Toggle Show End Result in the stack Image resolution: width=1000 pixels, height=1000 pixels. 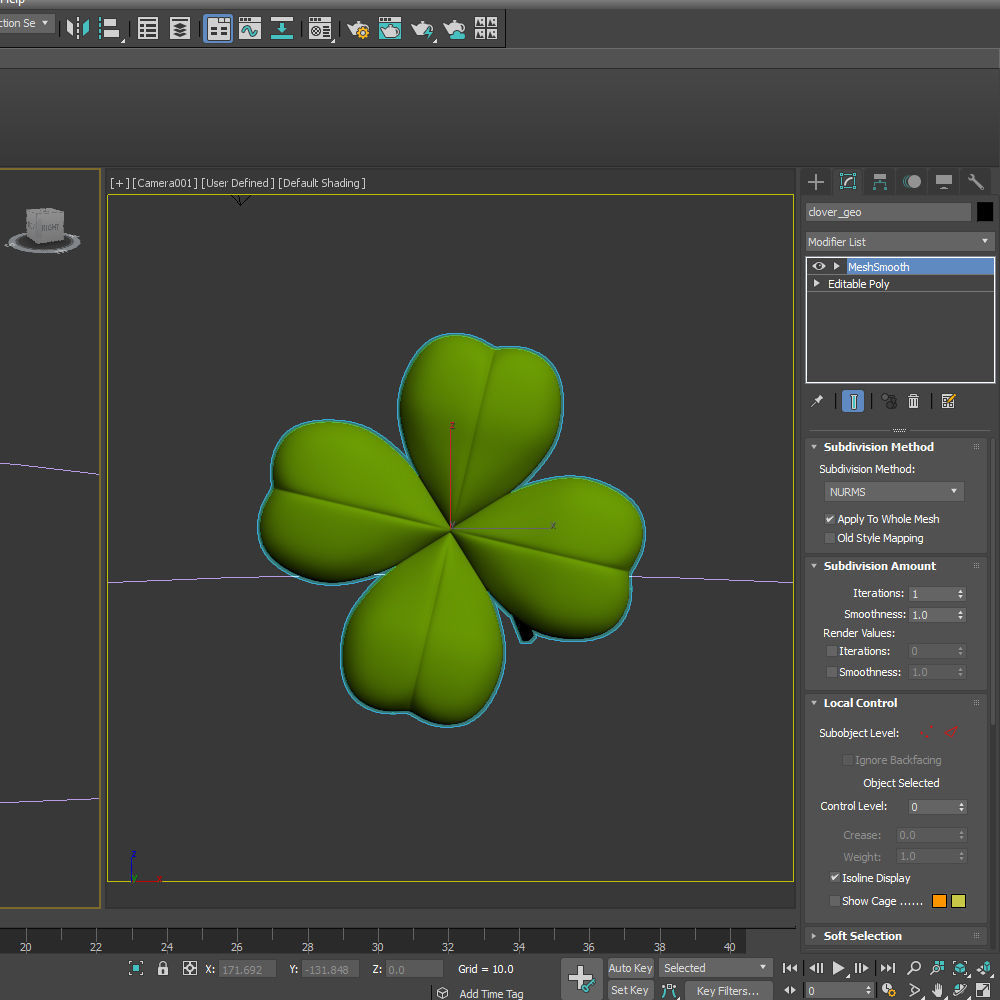[x=853, y=401]
